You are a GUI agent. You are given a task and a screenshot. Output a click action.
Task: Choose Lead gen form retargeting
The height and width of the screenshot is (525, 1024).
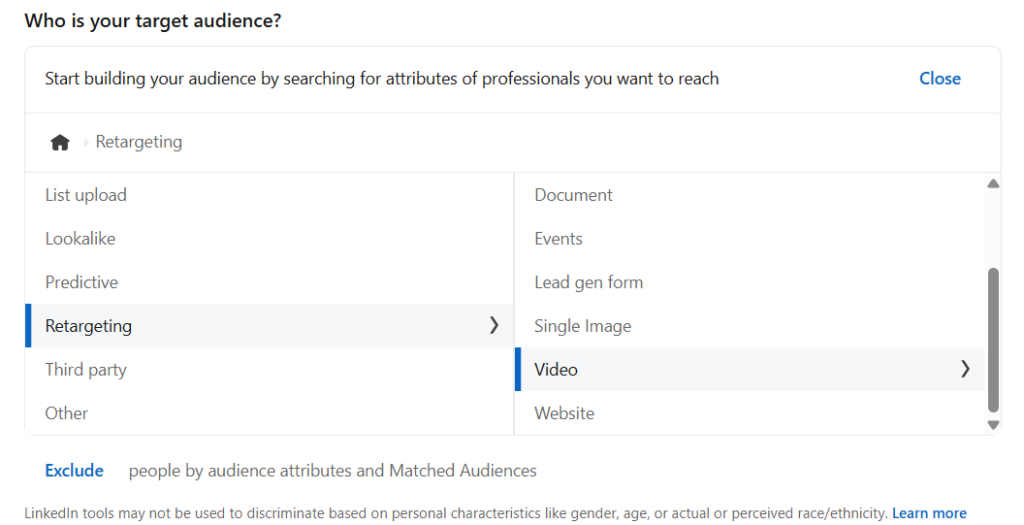coord(750,282)
